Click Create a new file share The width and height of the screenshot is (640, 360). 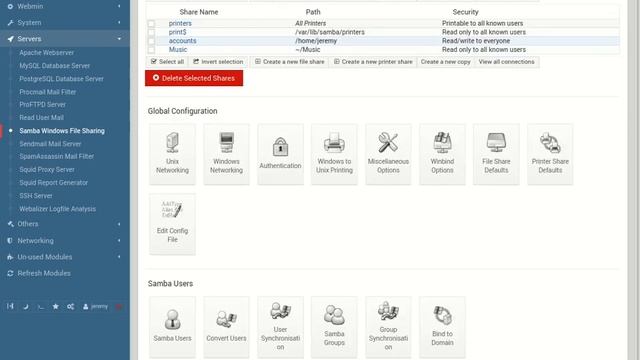tap(289, 62)
